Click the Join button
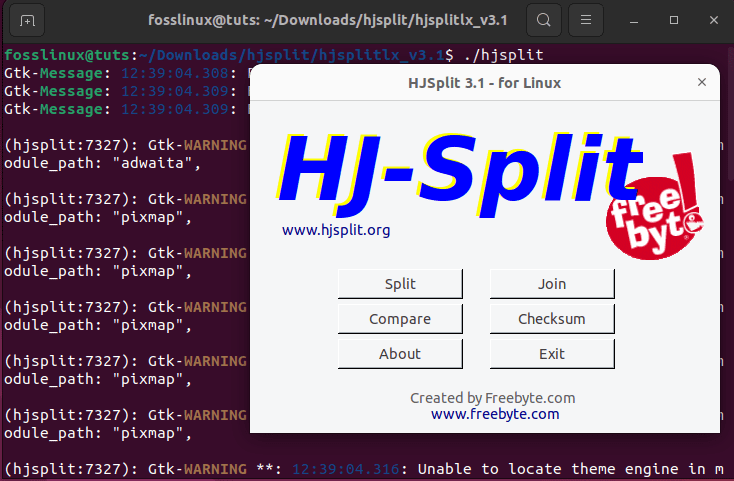 tap(552, 284)
